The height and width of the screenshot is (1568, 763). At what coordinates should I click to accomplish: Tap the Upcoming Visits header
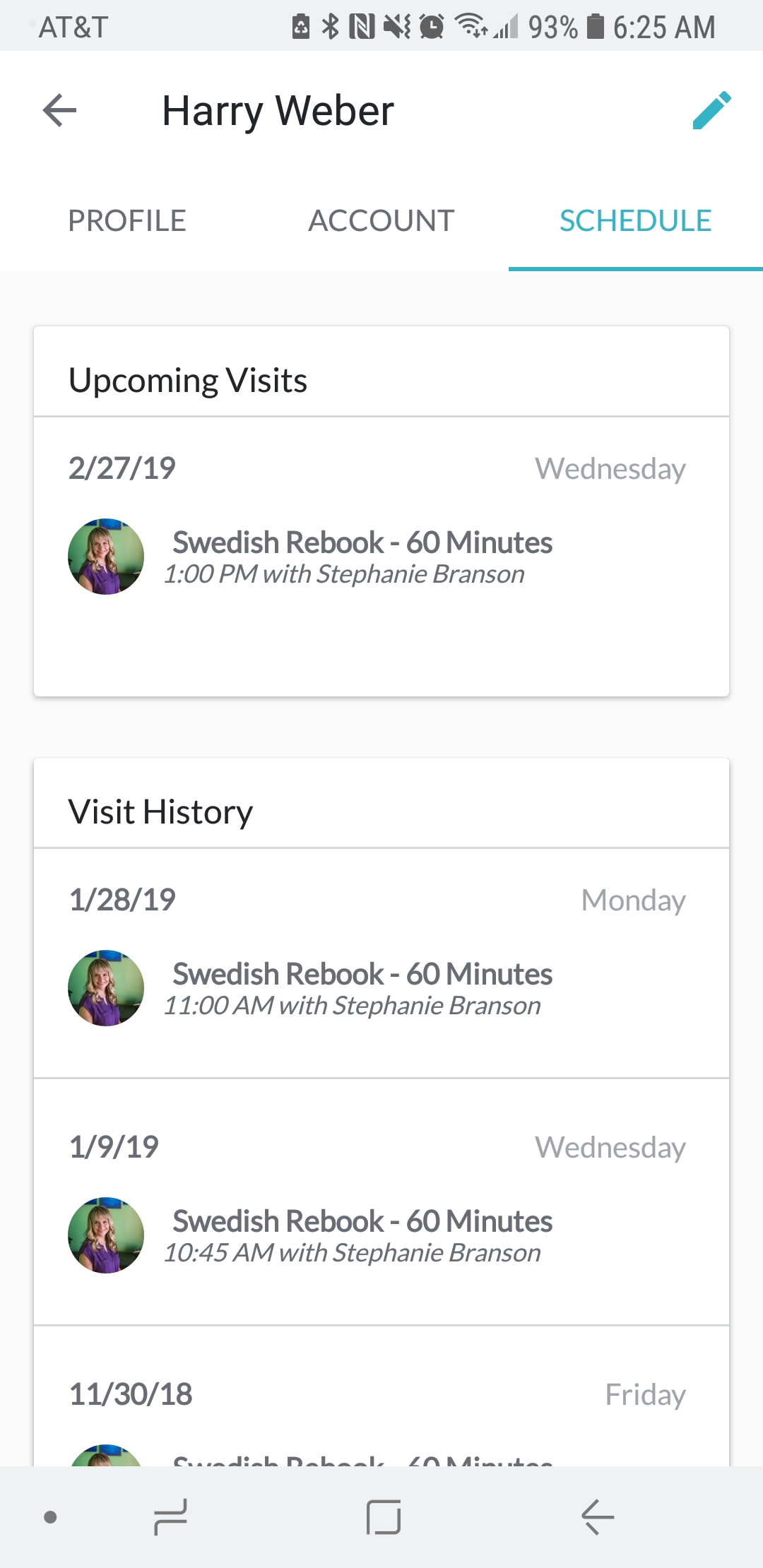(x=188, y=381)
